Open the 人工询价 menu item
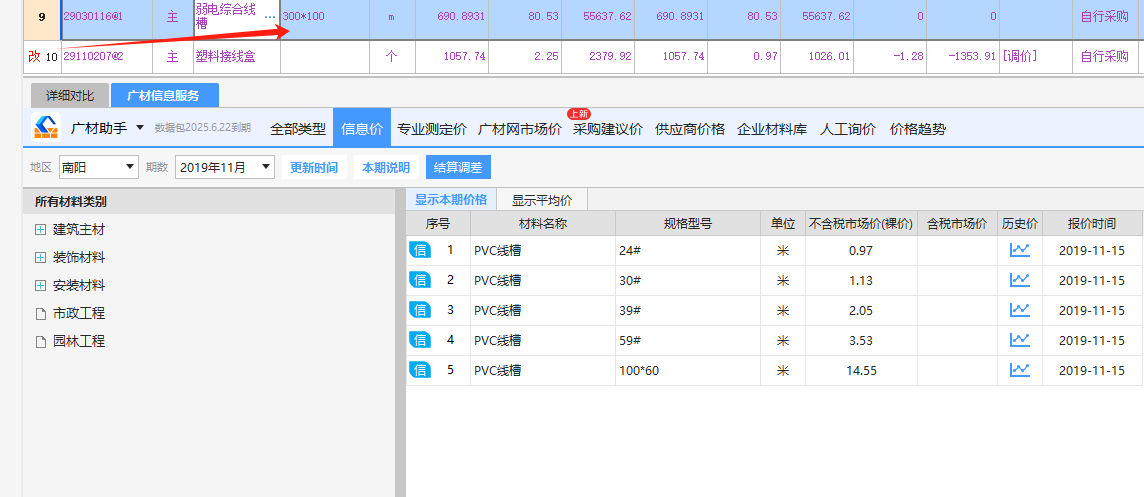This screenshot has width=1144, height=497. coord(848,129)
